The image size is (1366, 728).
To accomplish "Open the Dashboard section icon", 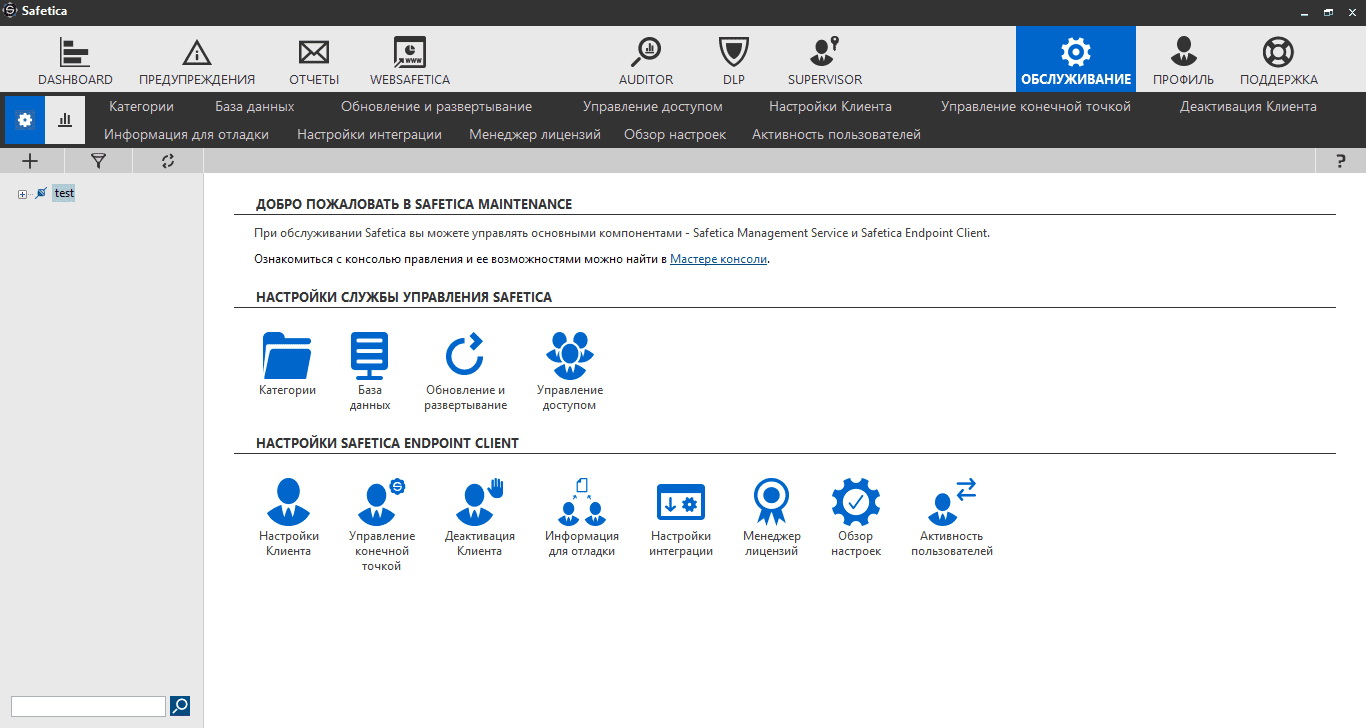I will (75, 53).
